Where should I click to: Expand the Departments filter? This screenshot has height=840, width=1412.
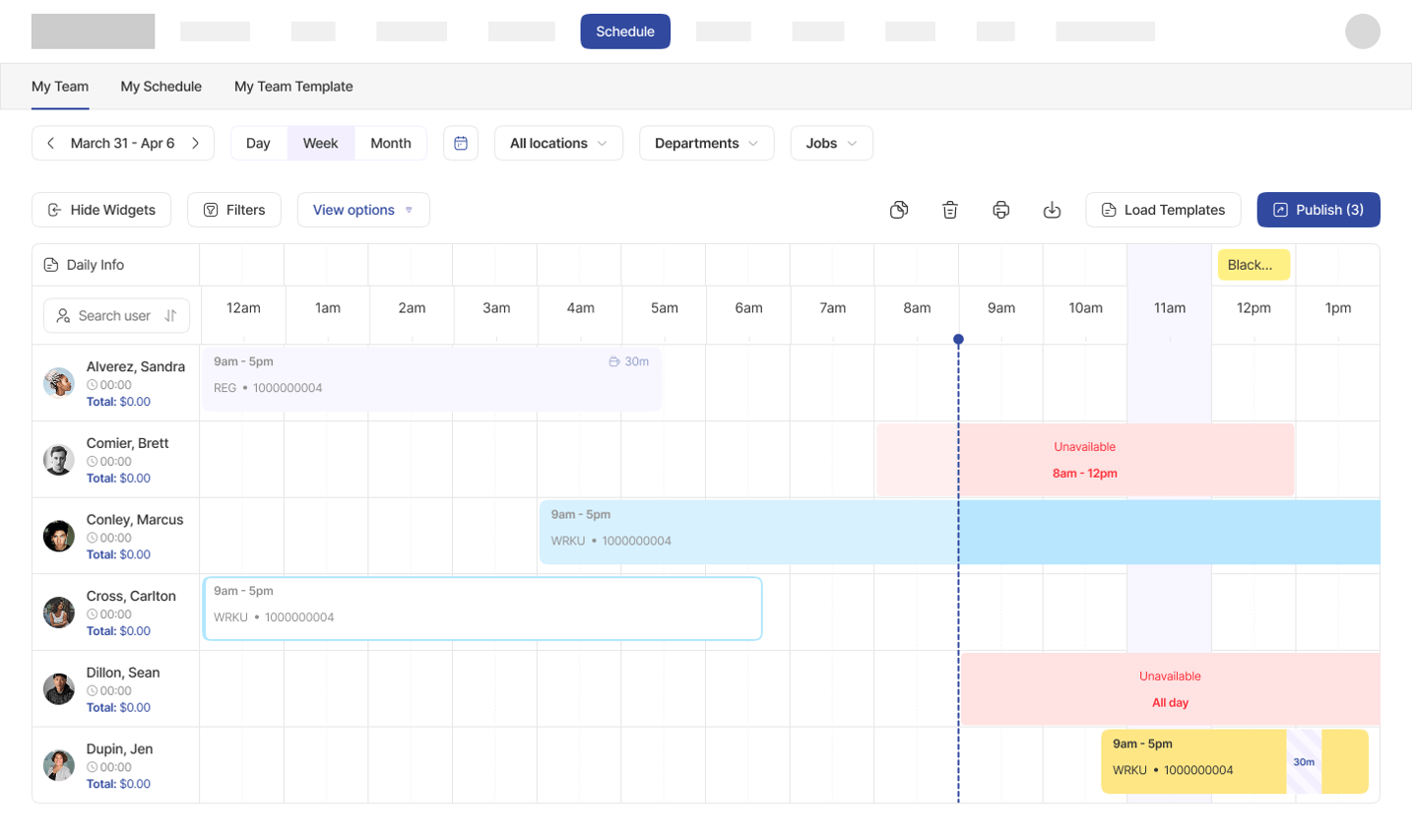pos(706,142)
